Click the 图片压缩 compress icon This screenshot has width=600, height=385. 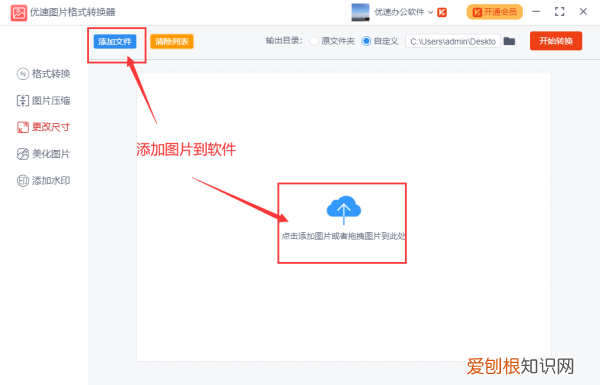click(x=23, y=101)
